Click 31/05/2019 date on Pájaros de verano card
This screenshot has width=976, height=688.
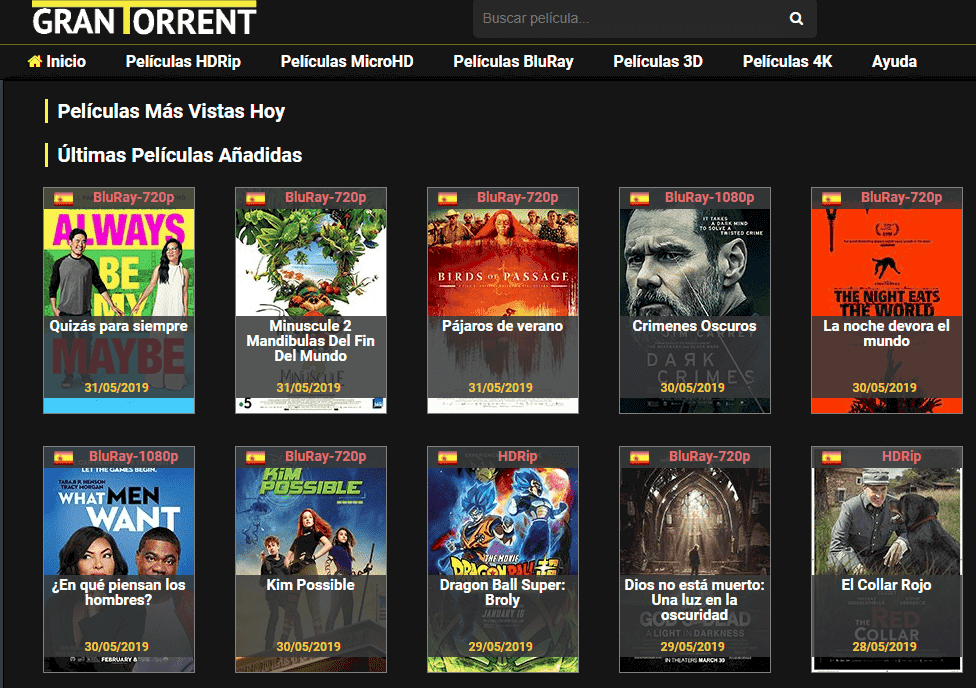pos(500,387)
